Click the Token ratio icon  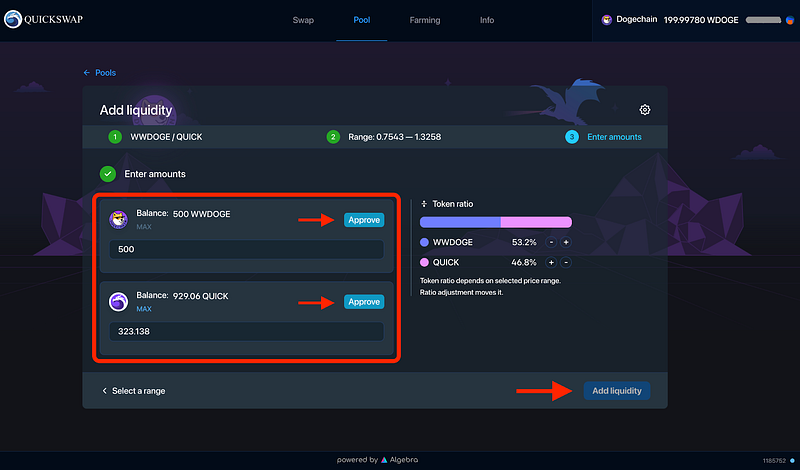[423, 204]
